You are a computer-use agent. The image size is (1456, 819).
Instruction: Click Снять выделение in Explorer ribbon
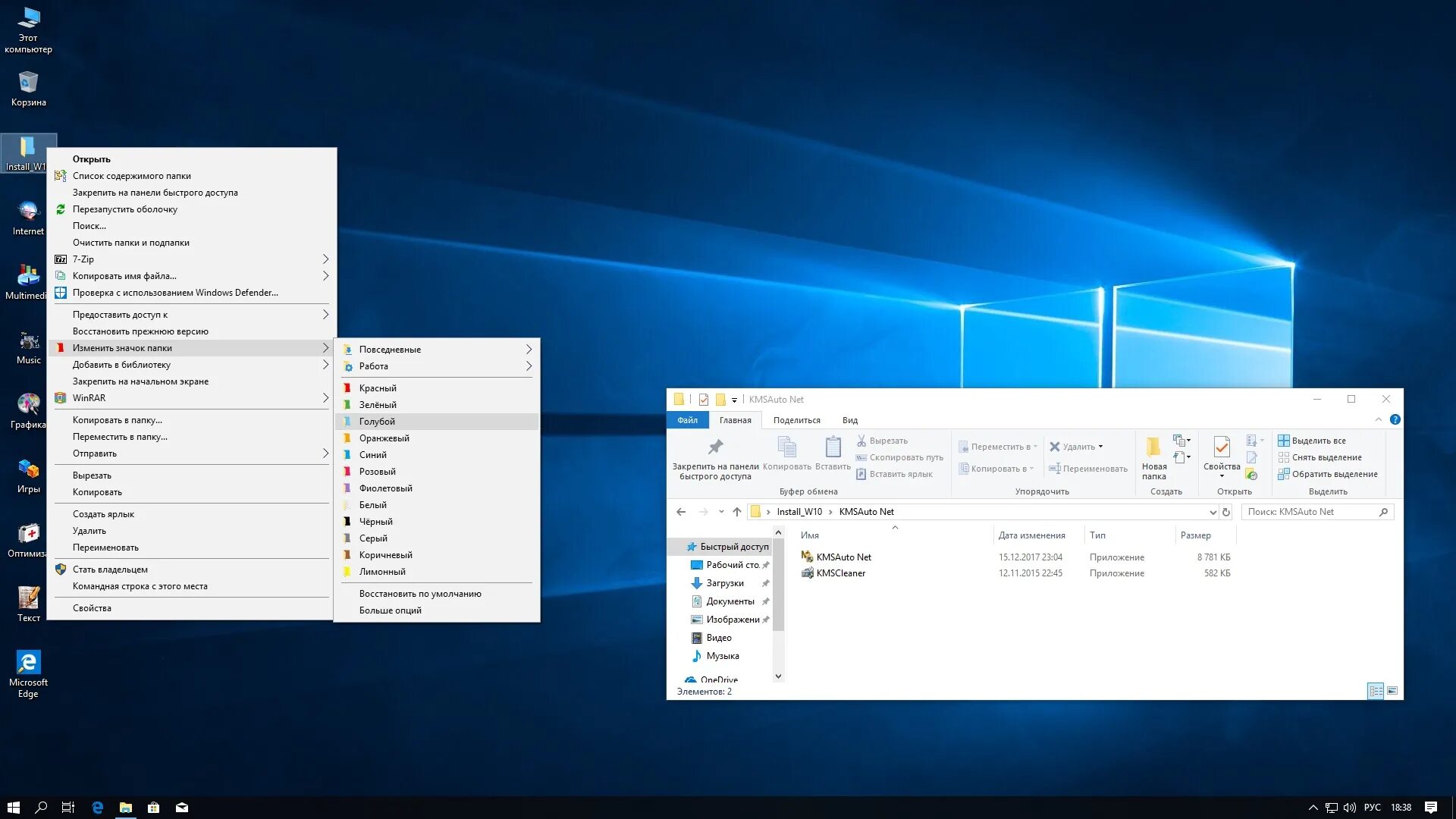1319,457
